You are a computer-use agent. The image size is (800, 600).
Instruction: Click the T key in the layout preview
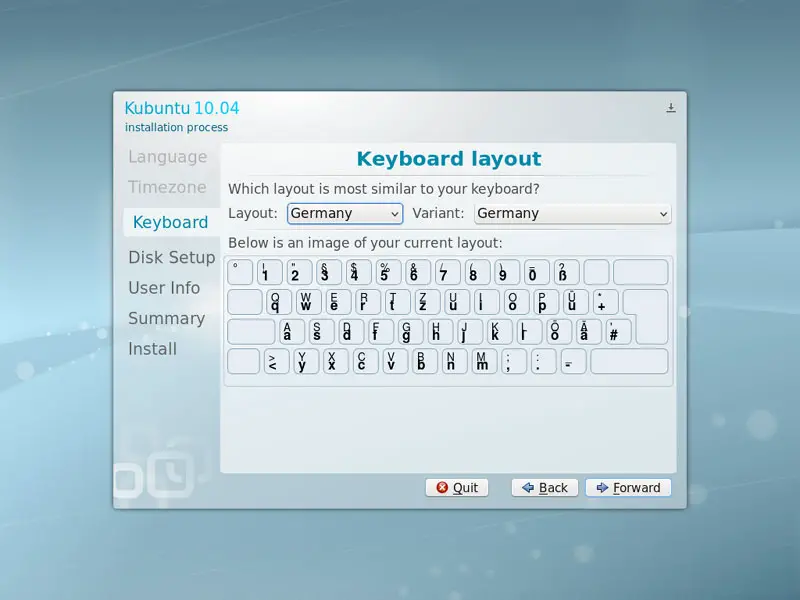[396, 302]
